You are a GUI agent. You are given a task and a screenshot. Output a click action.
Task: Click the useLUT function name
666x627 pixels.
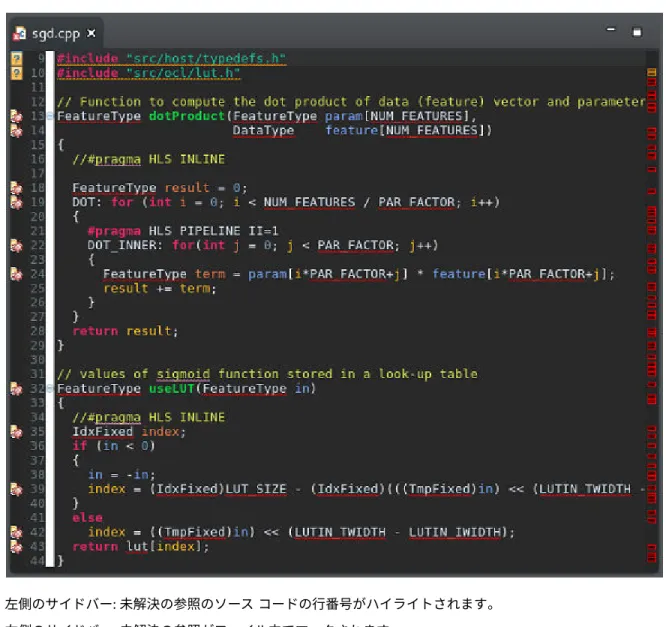tap(172, 388)
